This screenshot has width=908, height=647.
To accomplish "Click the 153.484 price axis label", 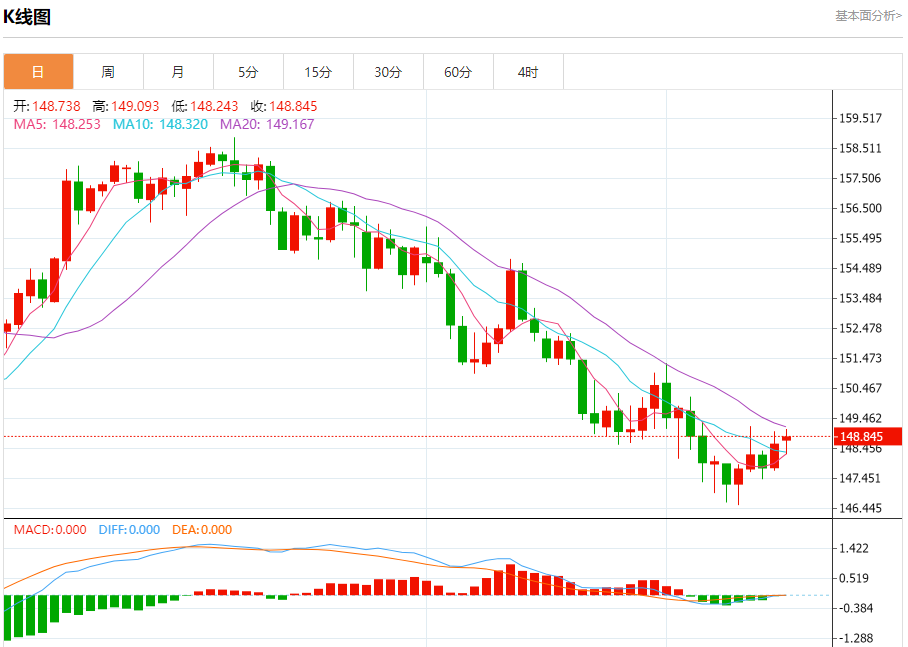I will (x=861, y=298).
